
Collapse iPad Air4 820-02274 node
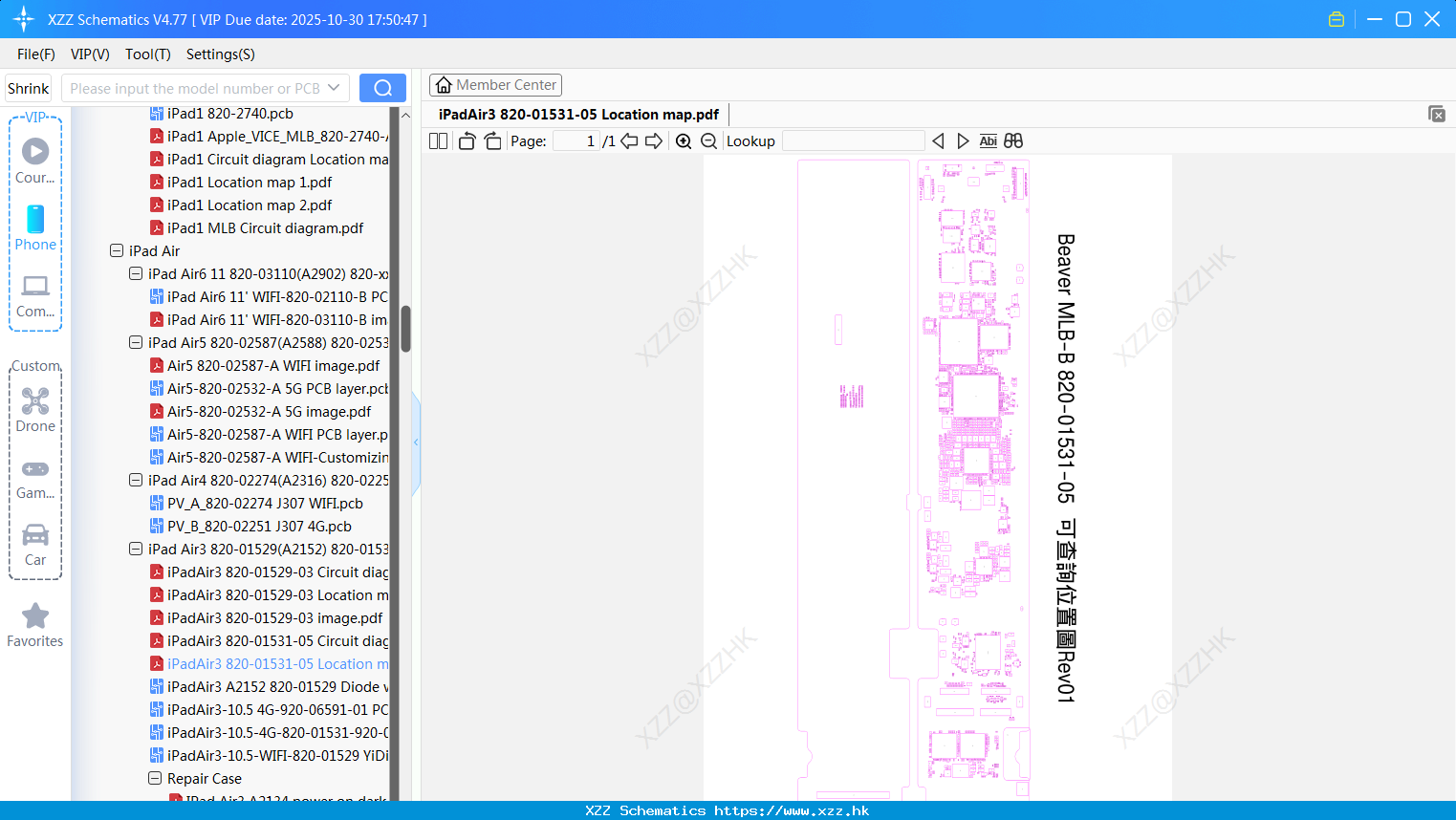pyautogui.click(x=136, y=481)
